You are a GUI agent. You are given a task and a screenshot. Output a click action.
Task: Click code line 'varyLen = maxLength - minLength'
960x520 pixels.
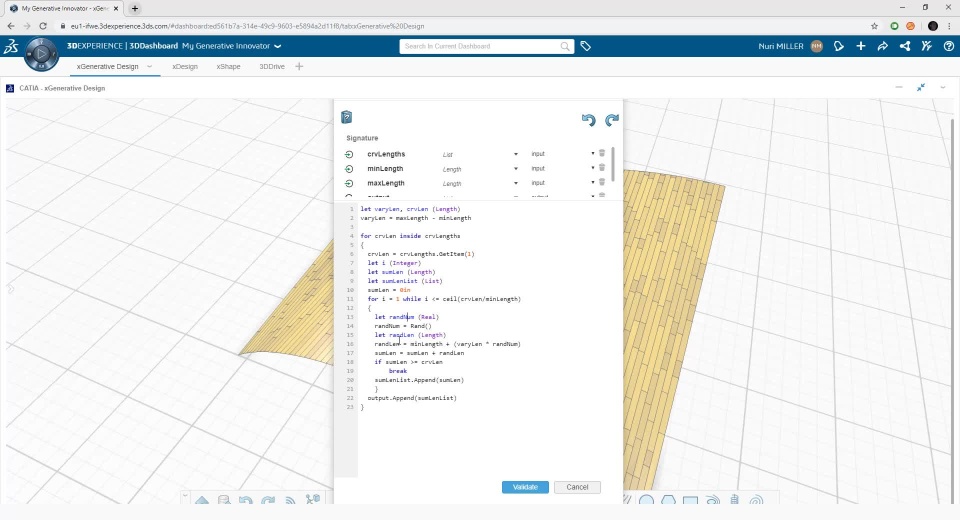click(416, 218)
